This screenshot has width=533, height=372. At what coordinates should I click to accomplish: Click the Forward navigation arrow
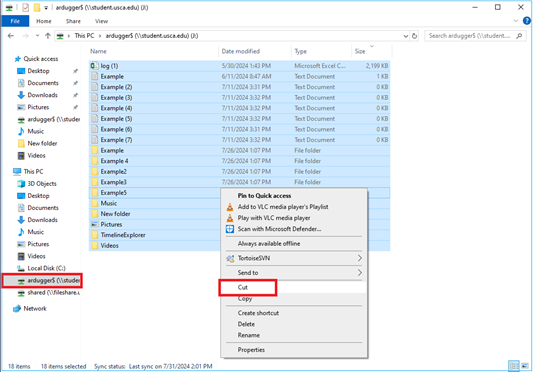(25, 36)
